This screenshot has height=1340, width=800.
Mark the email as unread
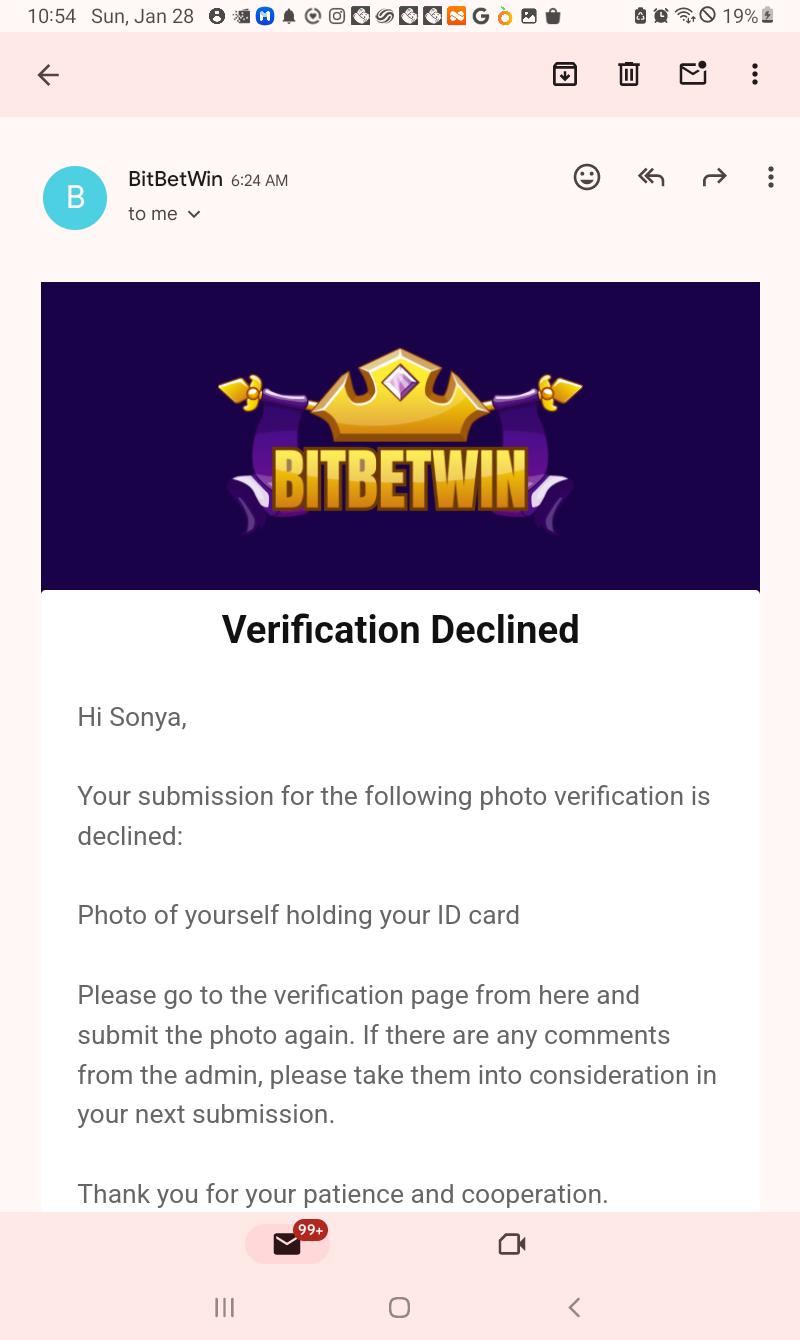tap(693, 74)
